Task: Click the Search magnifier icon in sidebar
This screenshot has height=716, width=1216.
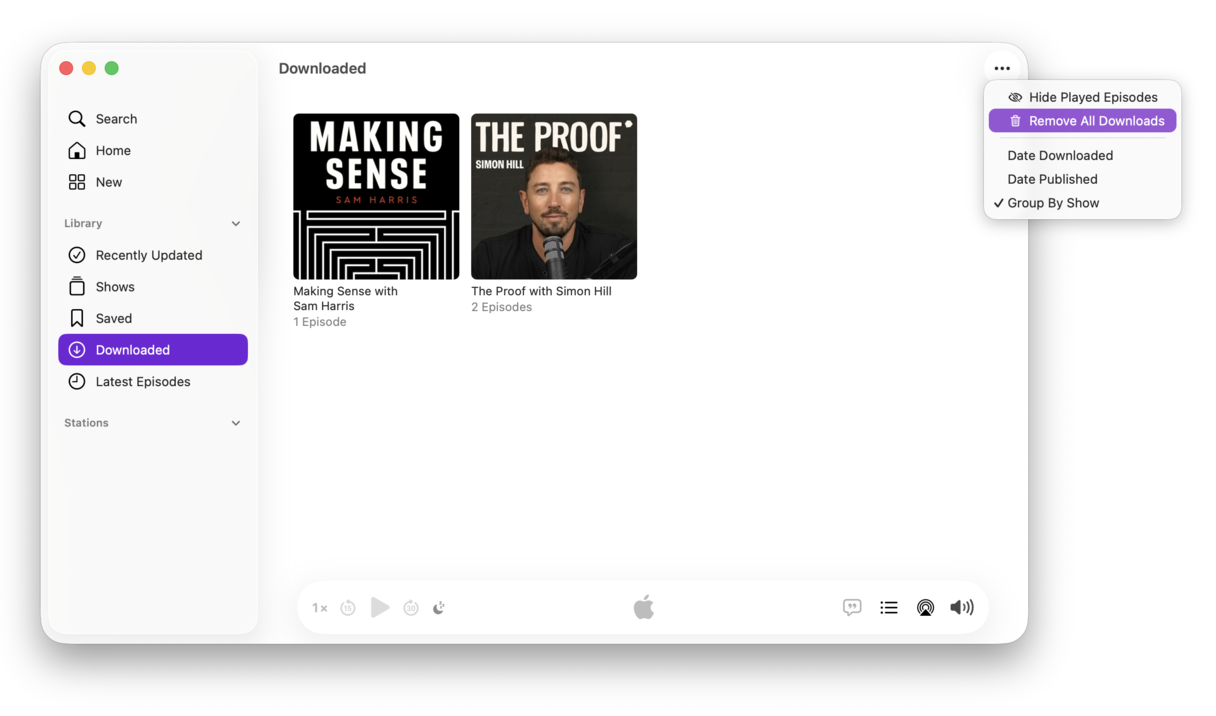Action: pos(77,119)
